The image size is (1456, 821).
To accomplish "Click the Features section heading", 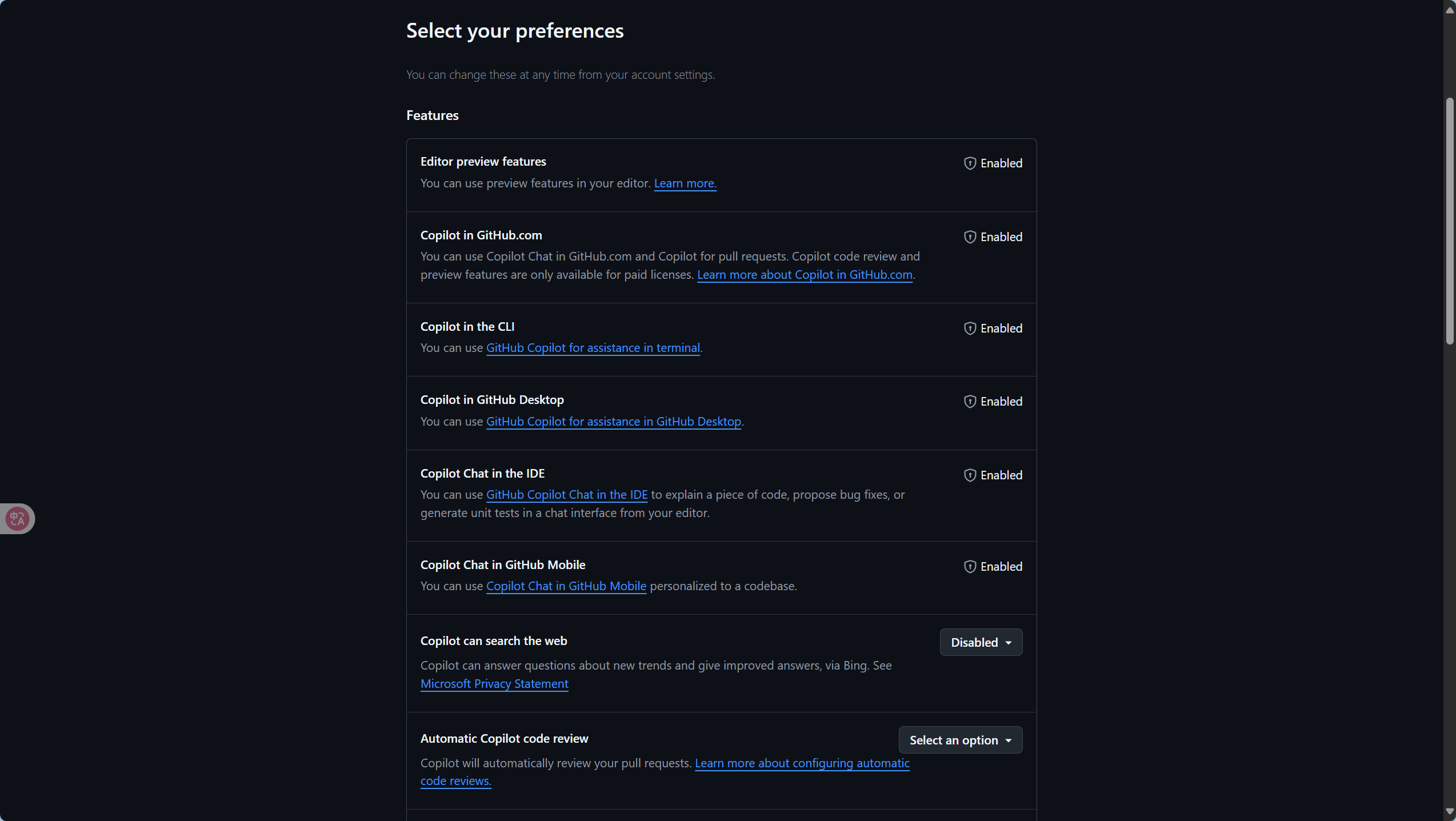I will click(433, 115).
